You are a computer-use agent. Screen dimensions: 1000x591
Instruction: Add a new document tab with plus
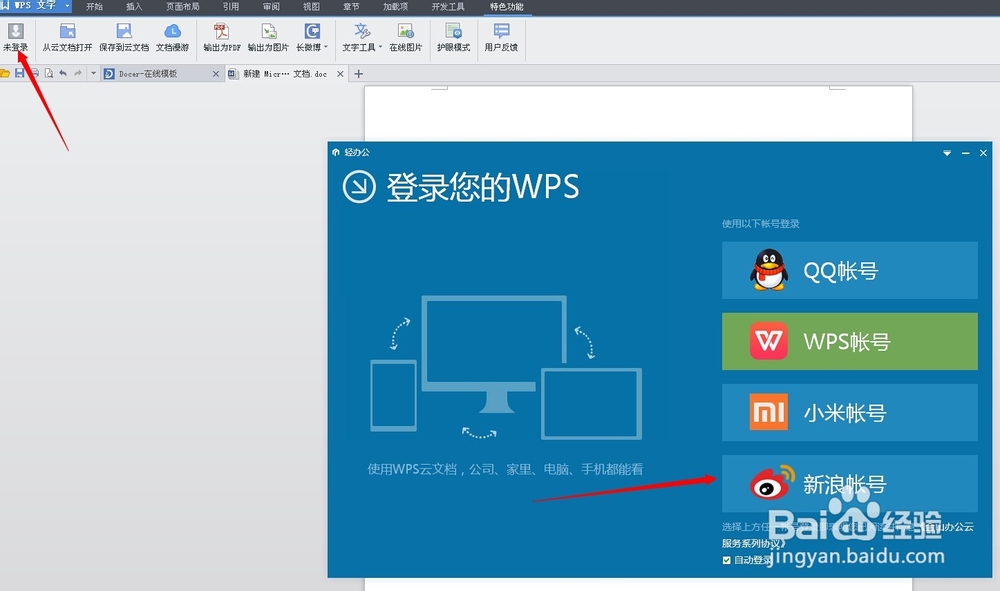pos(358,74)
